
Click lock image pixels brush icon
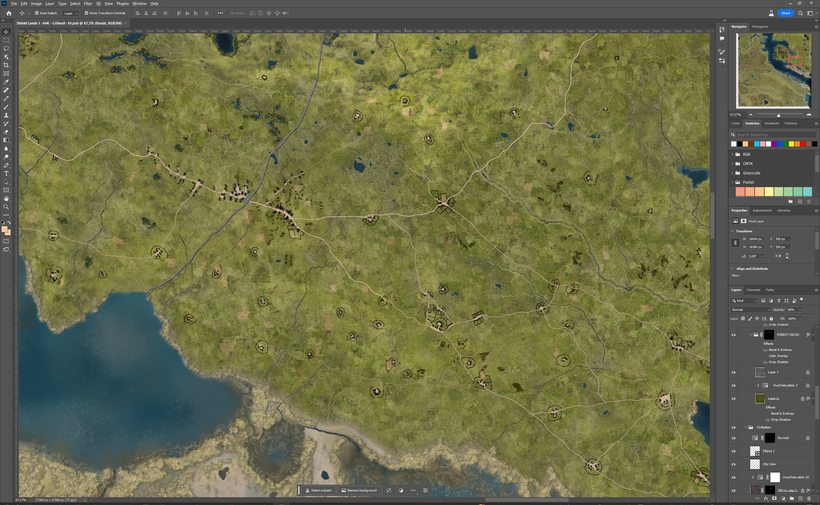750,318
